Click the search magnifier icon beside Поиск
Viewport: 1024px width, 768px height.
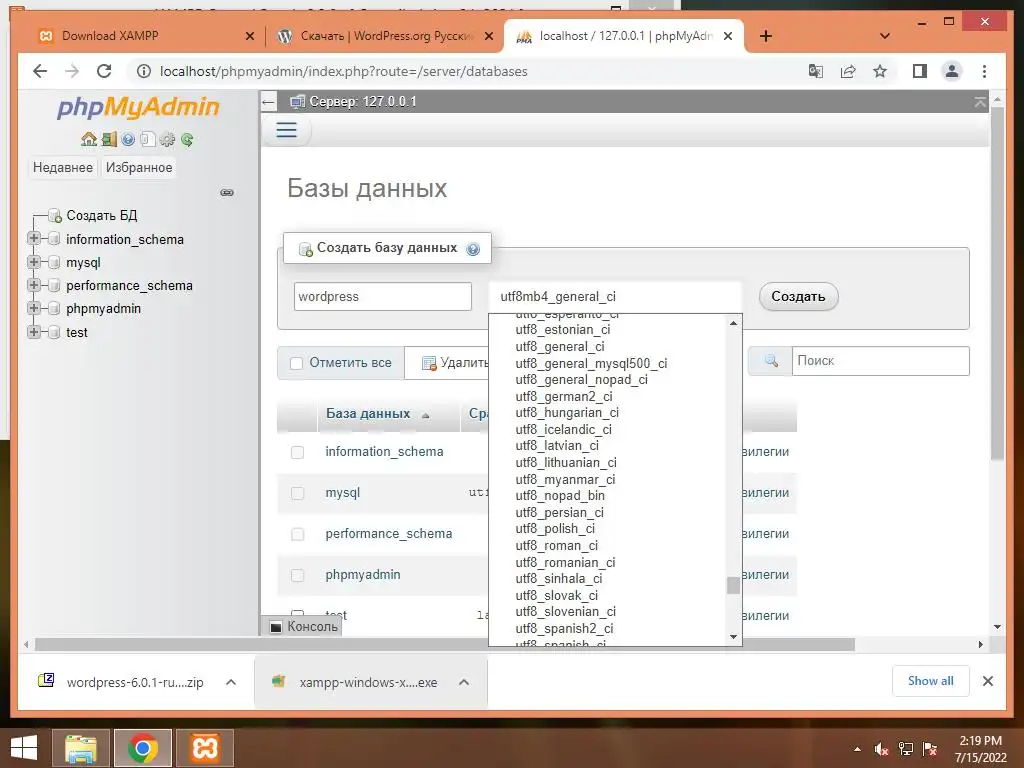point(771,360)
